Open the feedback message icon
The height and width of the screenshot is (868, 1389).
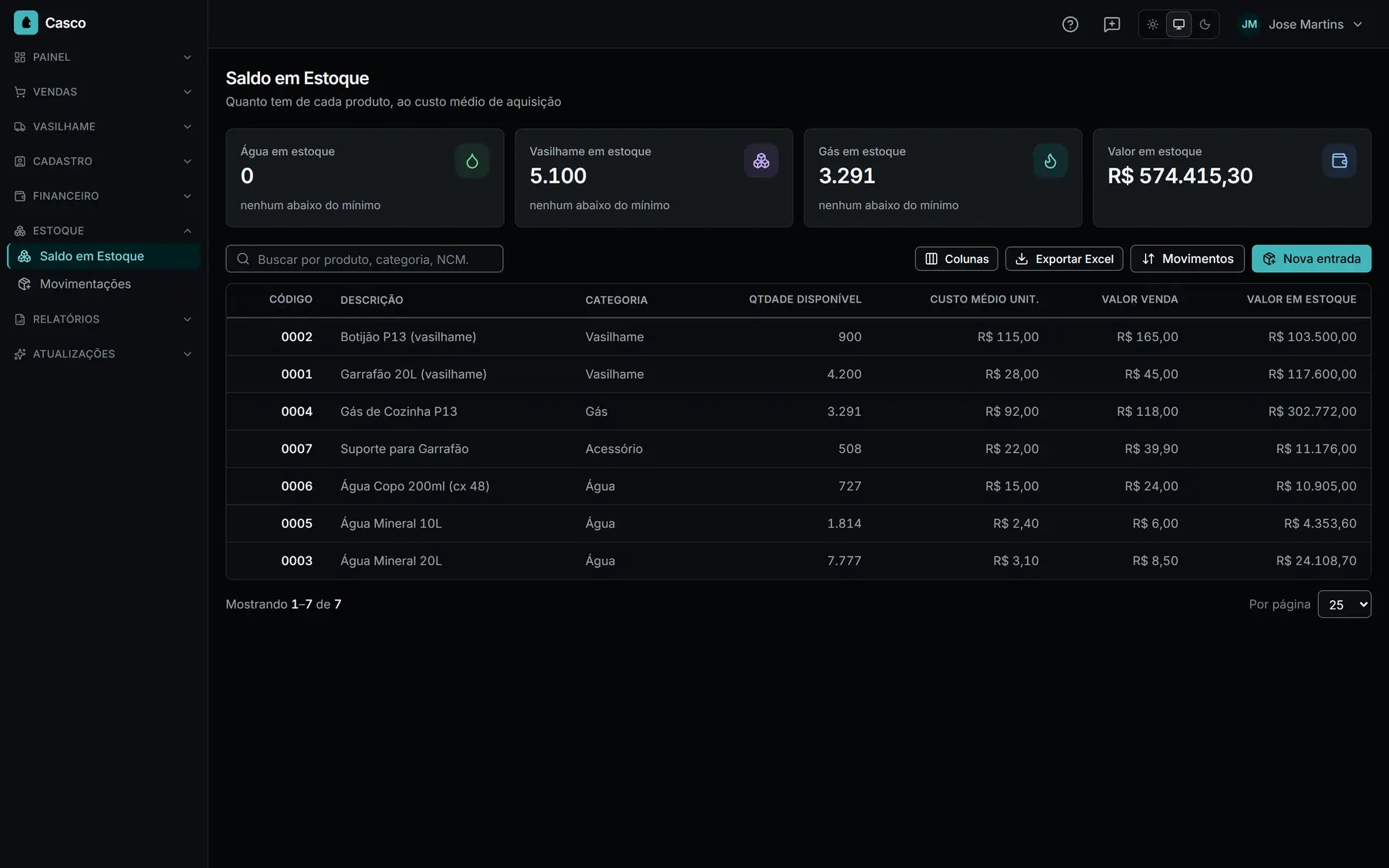coord(1111,24)
